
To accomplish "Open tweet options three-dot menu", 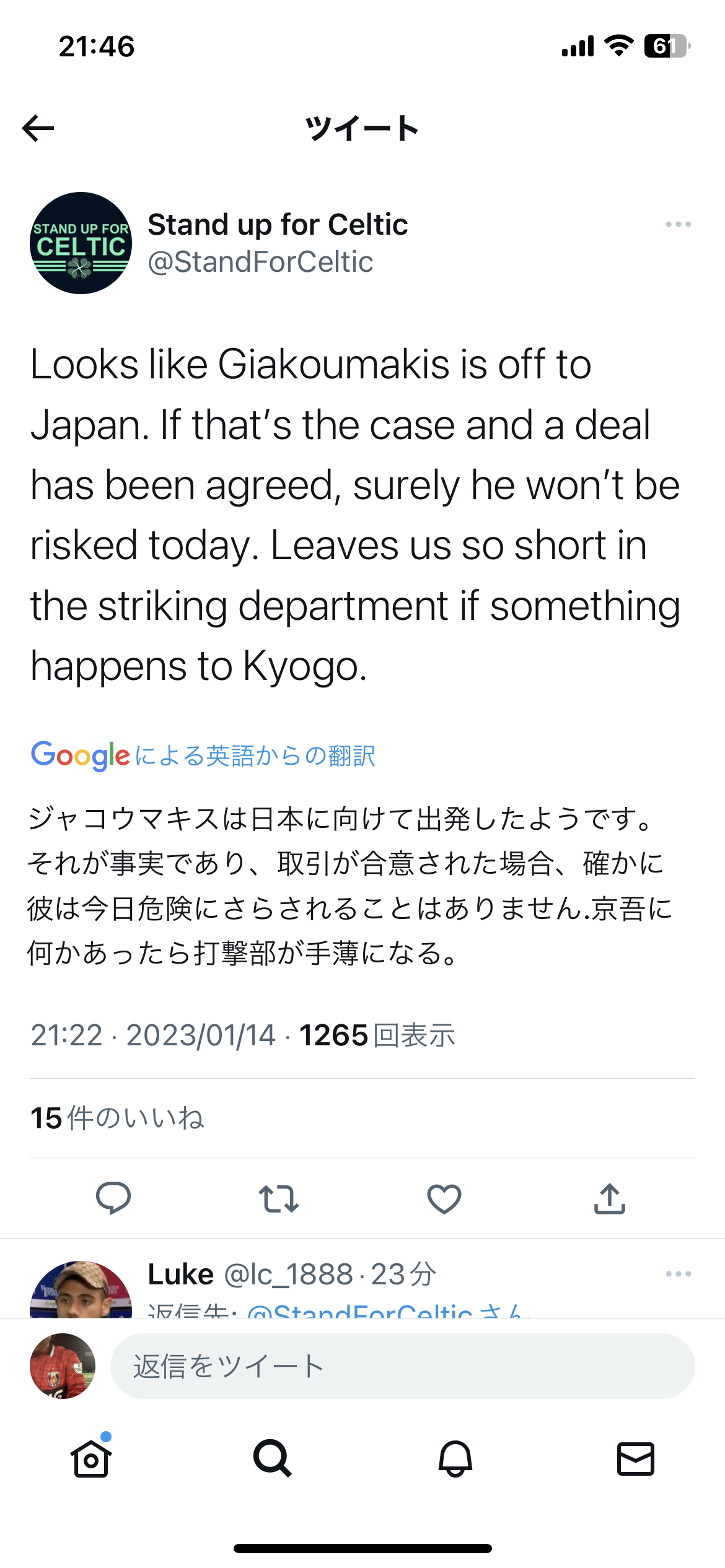I will [678, 224].
